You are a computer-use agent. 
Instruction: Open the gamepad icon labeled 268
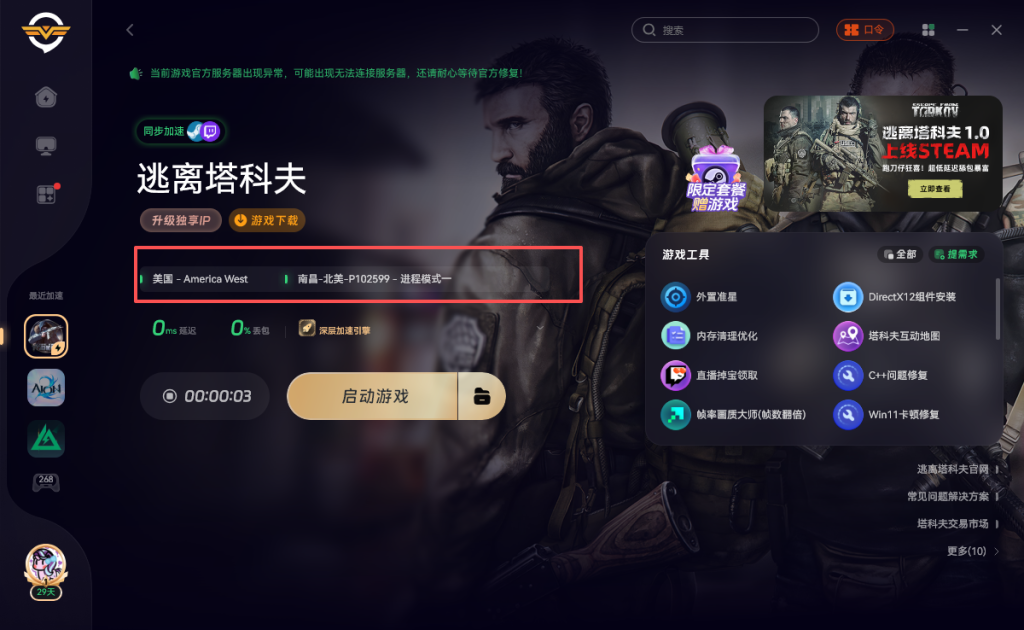coord(46,482)
